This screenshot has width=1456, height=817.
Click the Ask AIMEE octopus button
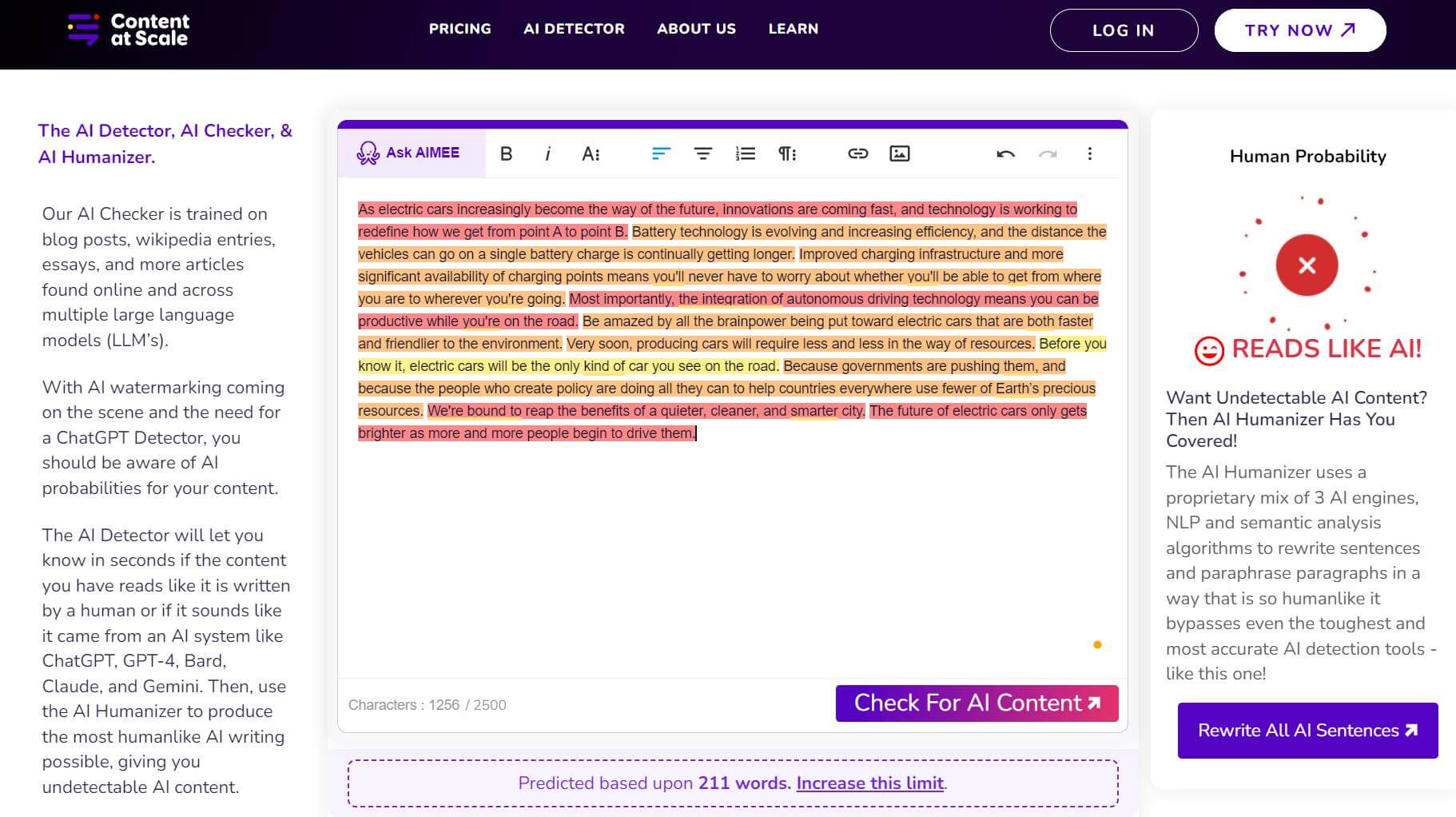[411, 153]
